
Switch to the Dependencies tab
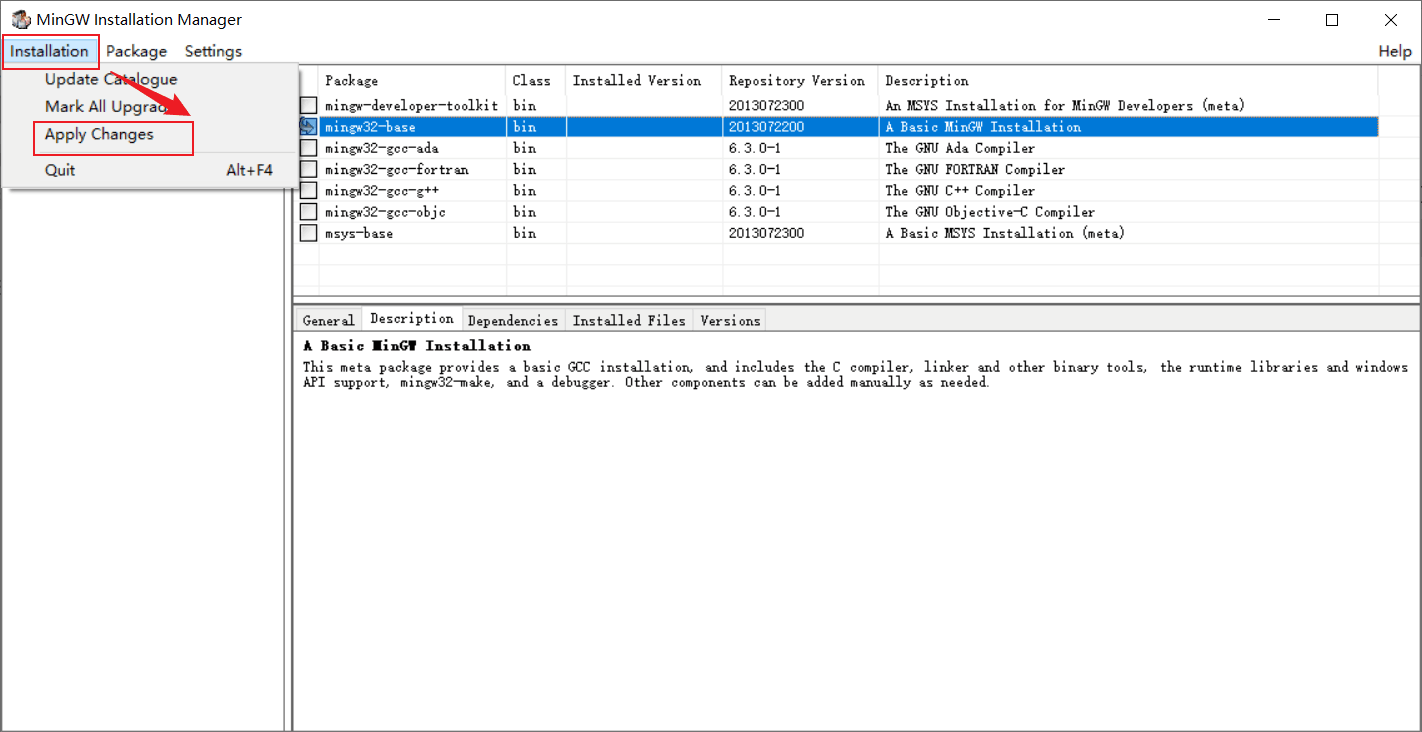[512, 320]
